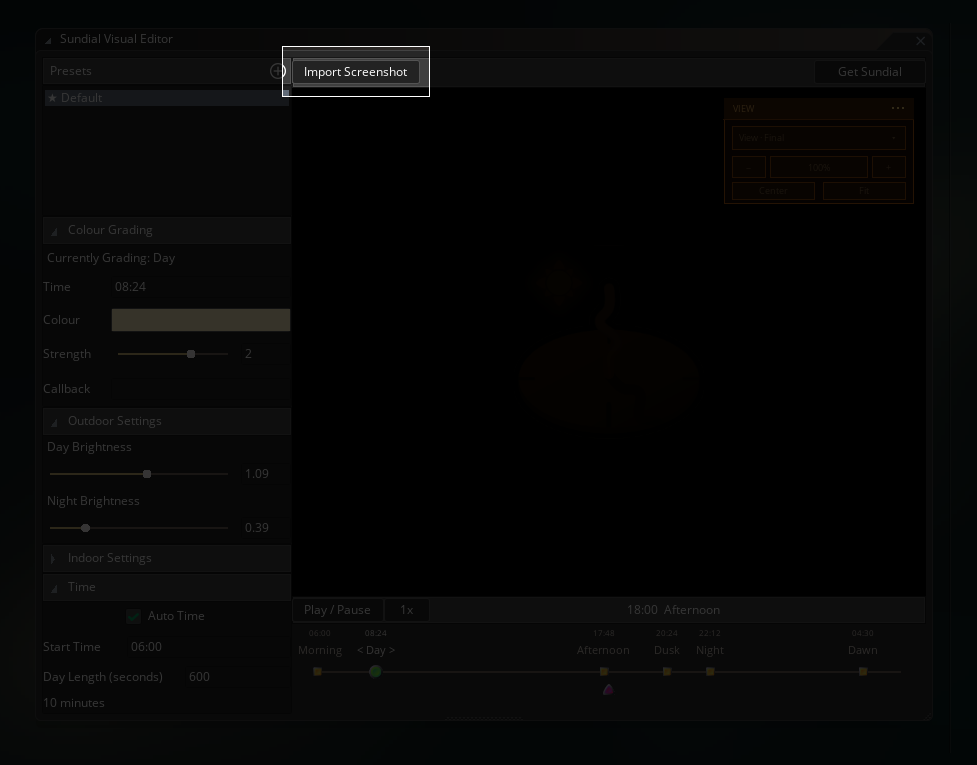Click the zoom in plus button
Image resolution: width=977 pixels, height=765 pixels.
[889, 167]
